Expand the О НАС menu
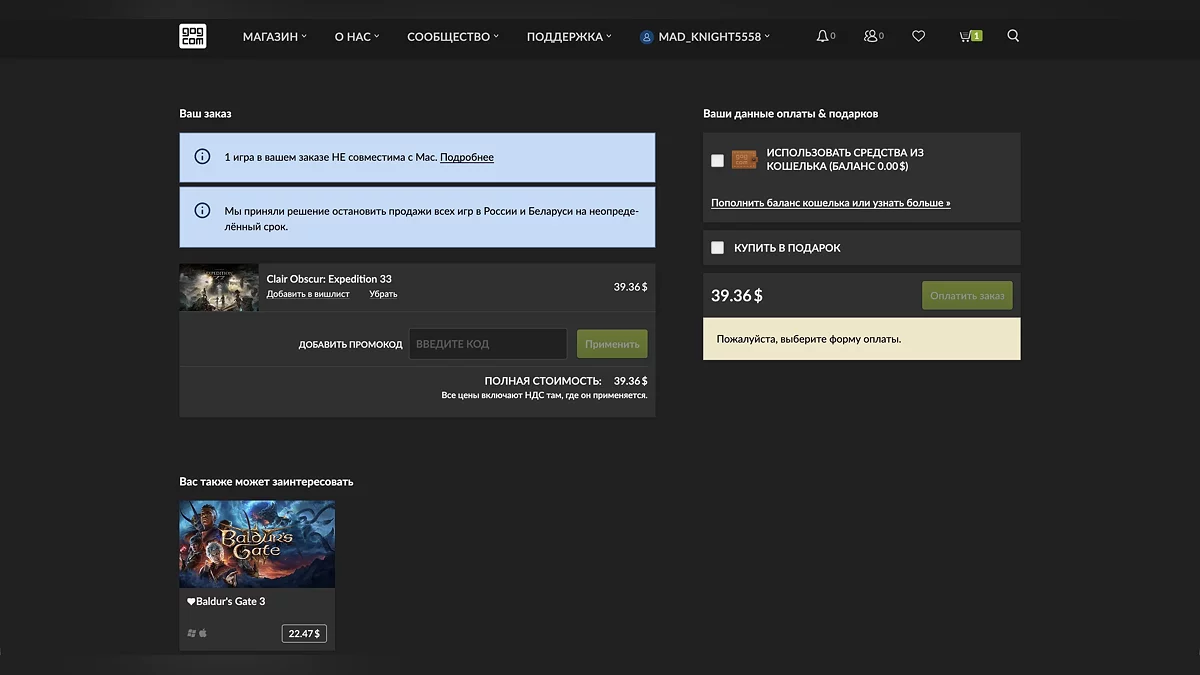Image resolution: width=1200 pixels, height=675 pixels. click(x=357, y=37)
